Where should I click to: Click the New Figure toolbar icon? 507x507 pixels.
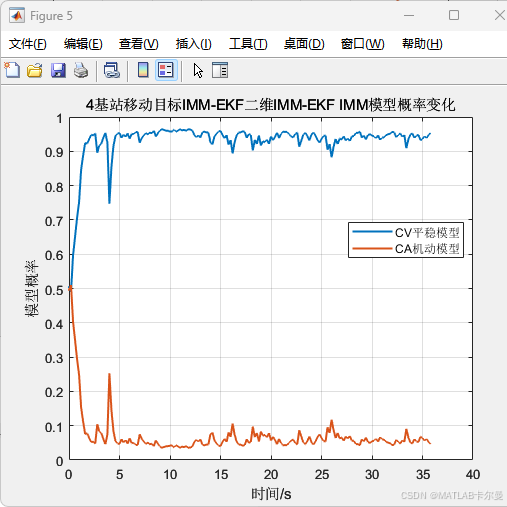click(12, 70)
